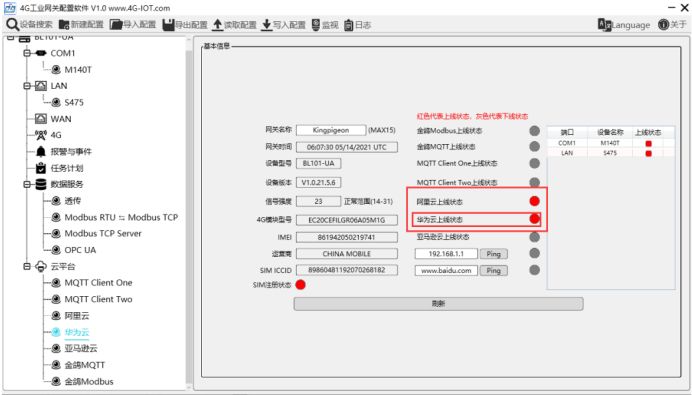The width and height of the screenshot is (692, 395).
Task: Collapse the LAN tree node
Action: point(27,86)
